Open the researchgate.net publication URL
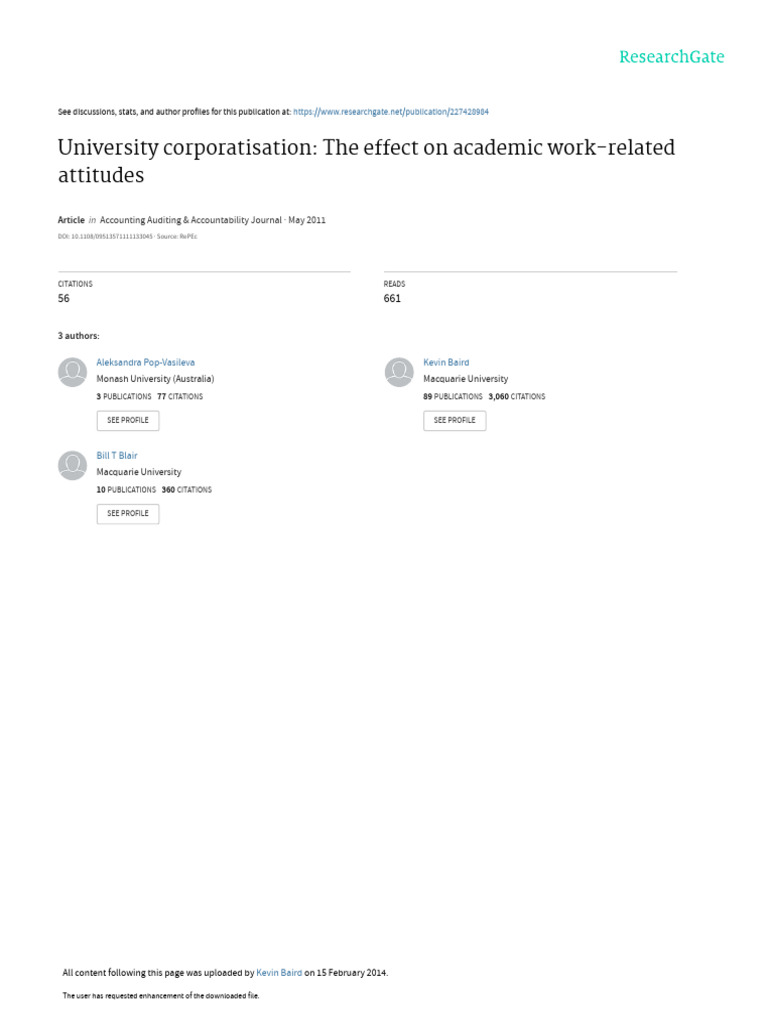The width and height of the screenshot is (768, 1024). pos(391,112)
